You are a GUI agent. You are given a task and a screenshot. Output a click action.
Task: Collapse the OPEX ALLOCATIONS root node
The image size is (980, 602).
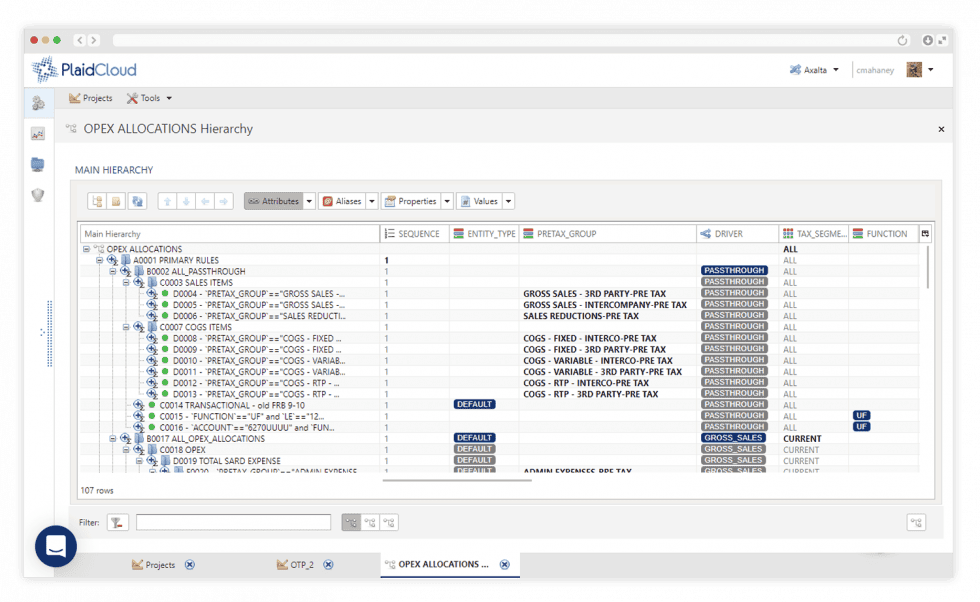point(86,249)
